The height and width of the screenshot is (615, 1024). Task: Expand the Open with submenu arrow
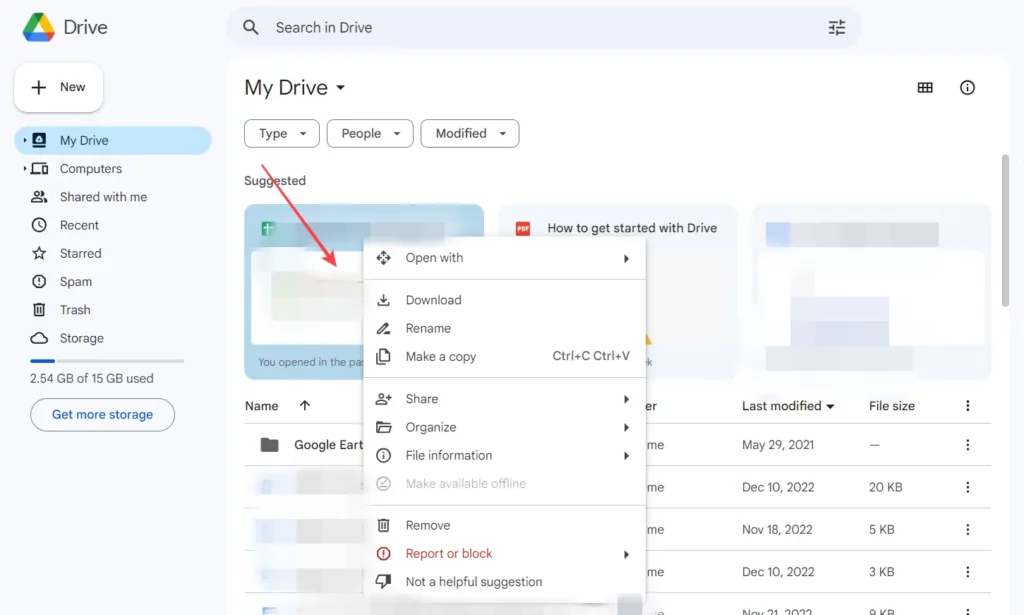coord(626,259)
